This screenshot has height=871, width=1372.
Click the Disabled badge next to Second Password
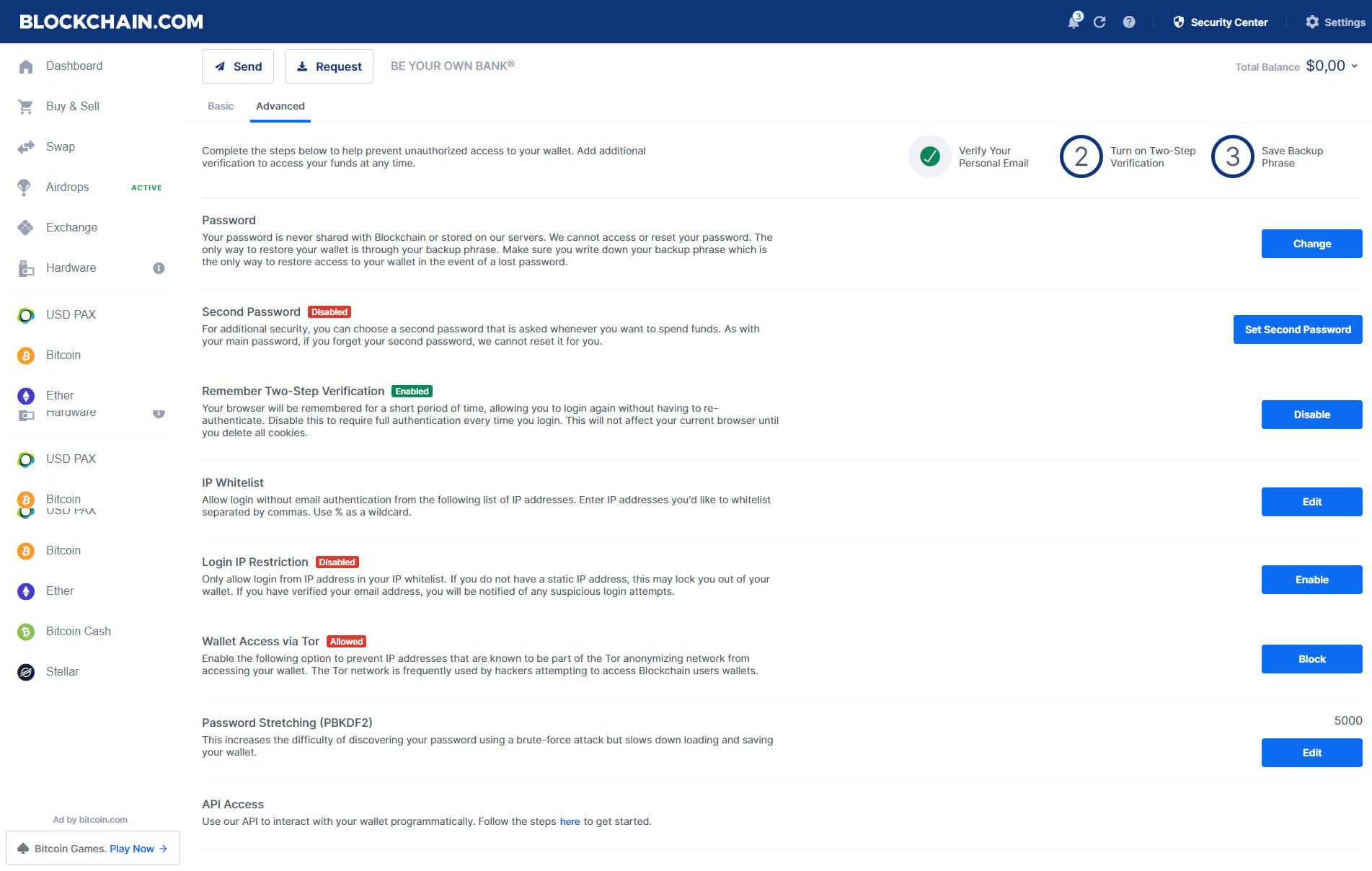point(329,312)
